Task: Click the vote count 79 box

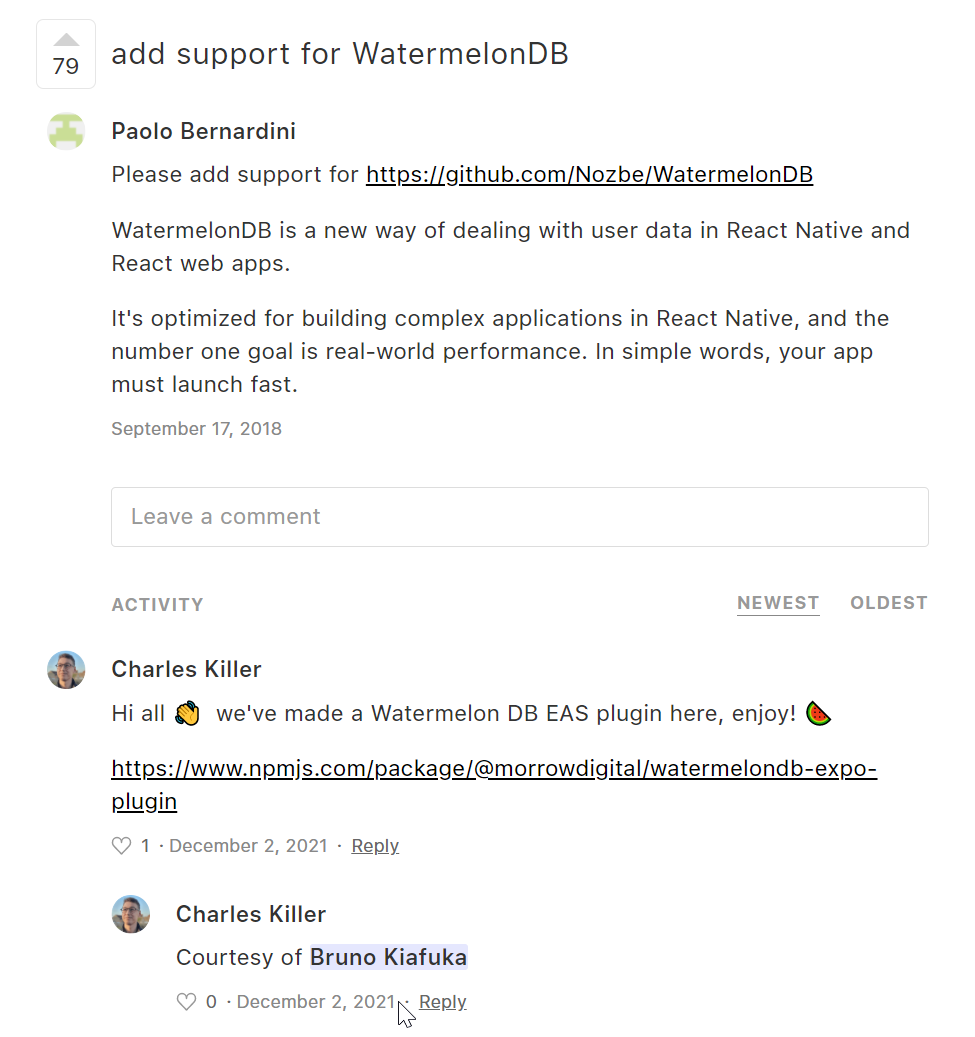Action: point(66,66)
